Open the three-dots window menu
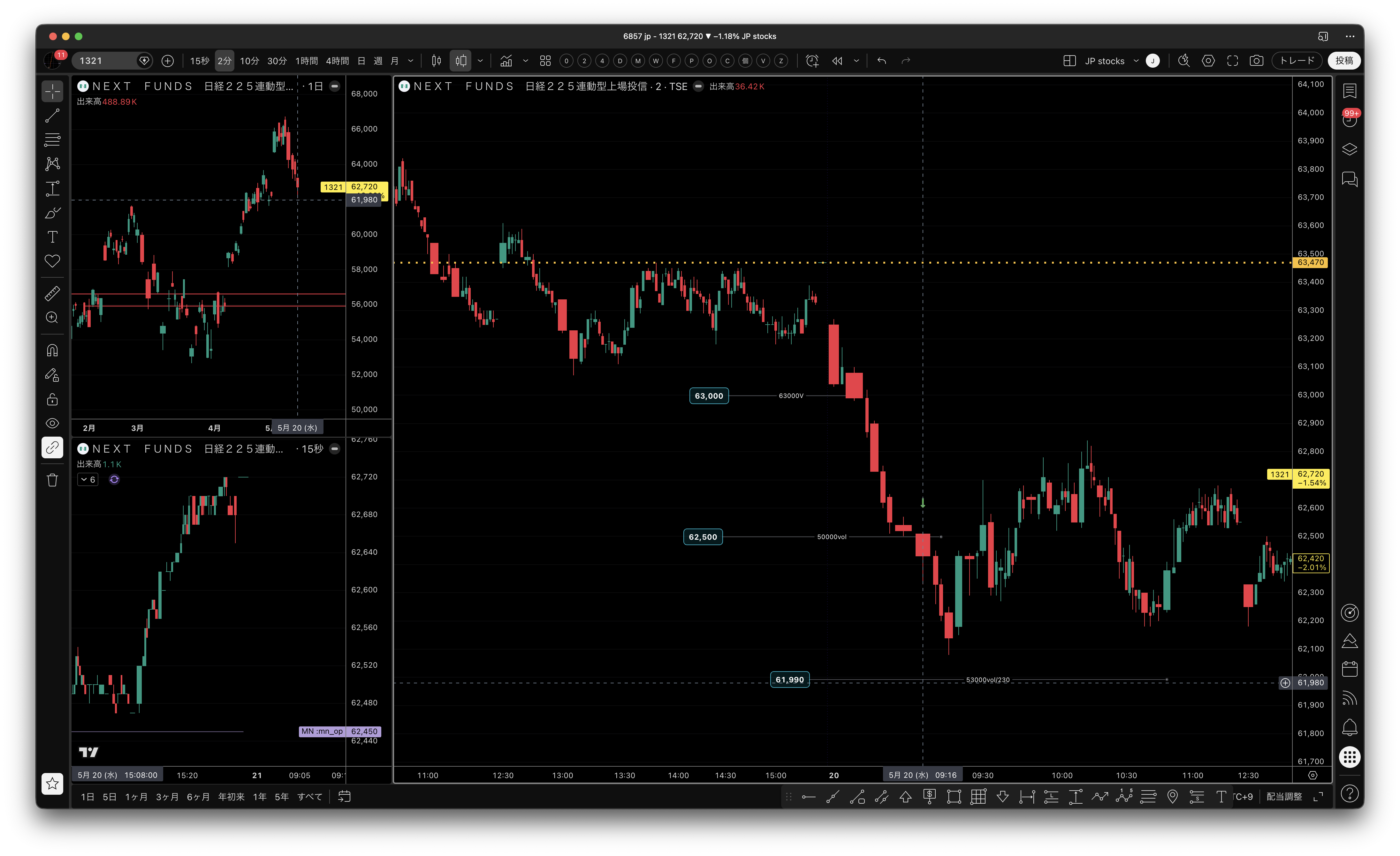This screenshot has height=856, width=1400. pos(1350,36)
